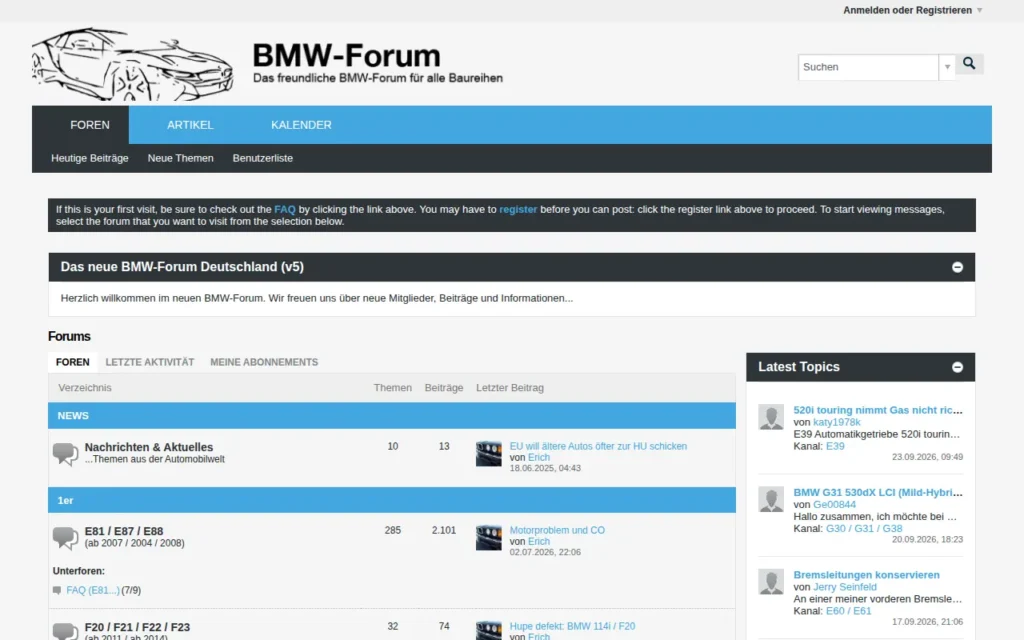Open Erich profile under EU will ältere post
The image size is (1024, 640).
click(539, 457)
